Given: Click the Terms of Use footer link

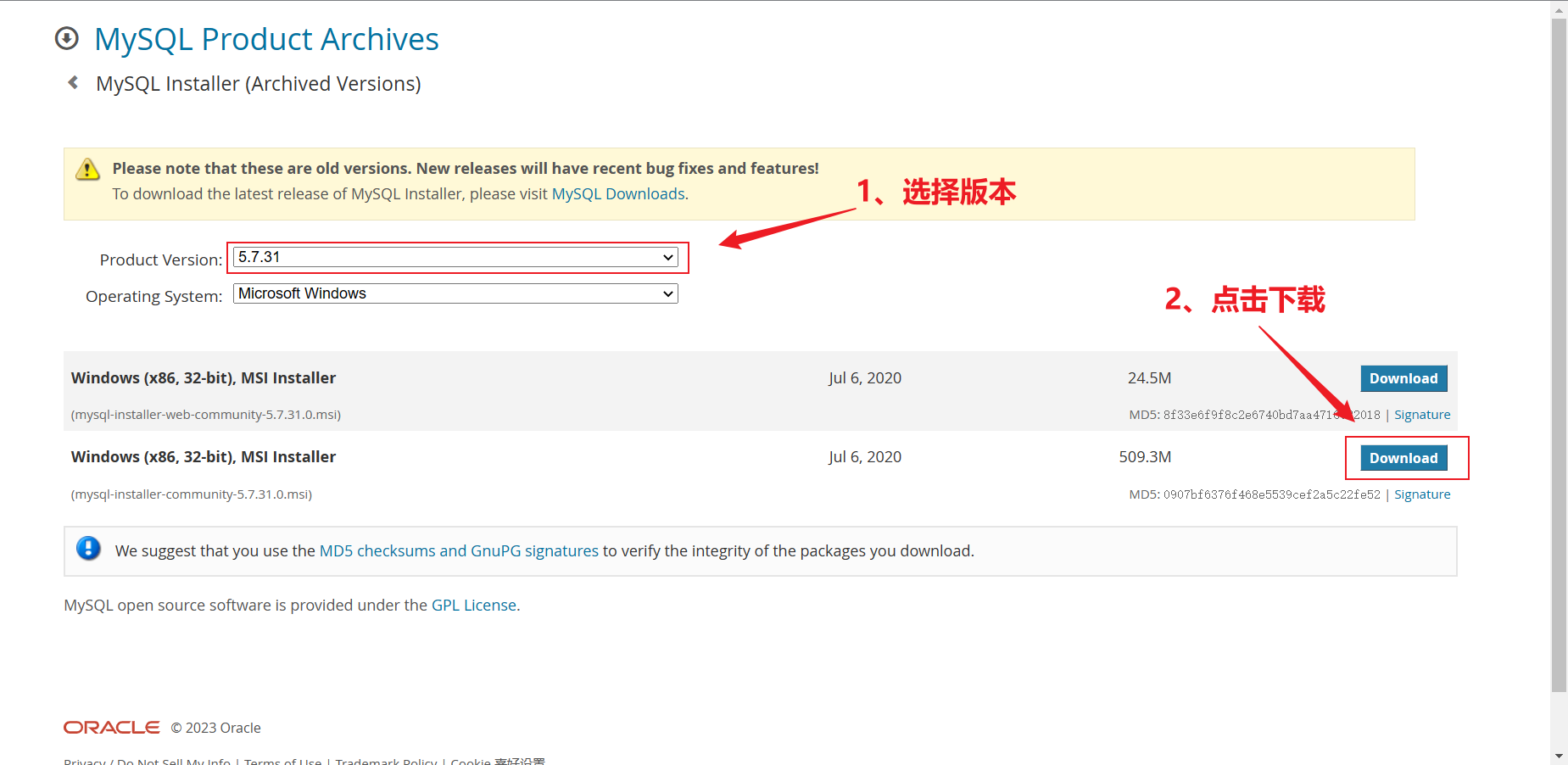Looking at the screenshot, I should coord(282,761).
